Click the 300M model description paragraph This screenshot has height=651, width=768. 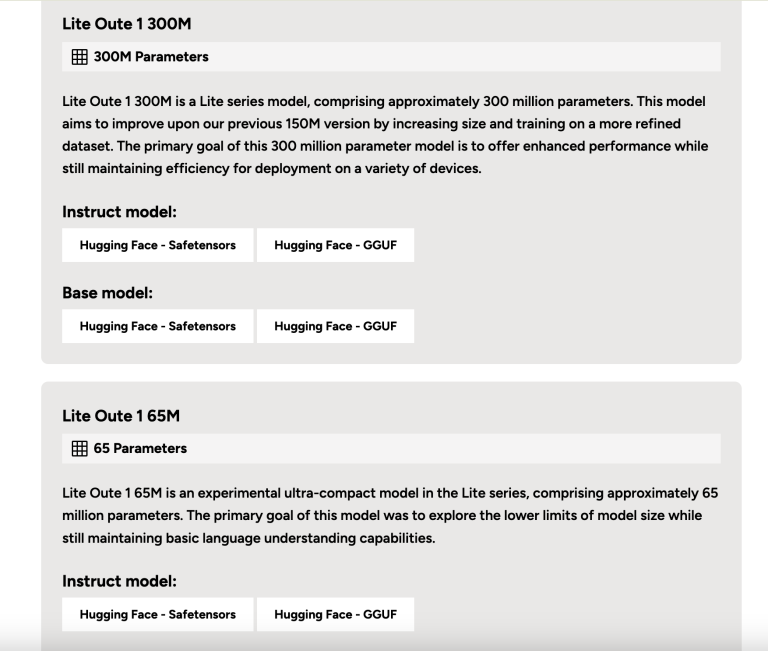point(385,135)
